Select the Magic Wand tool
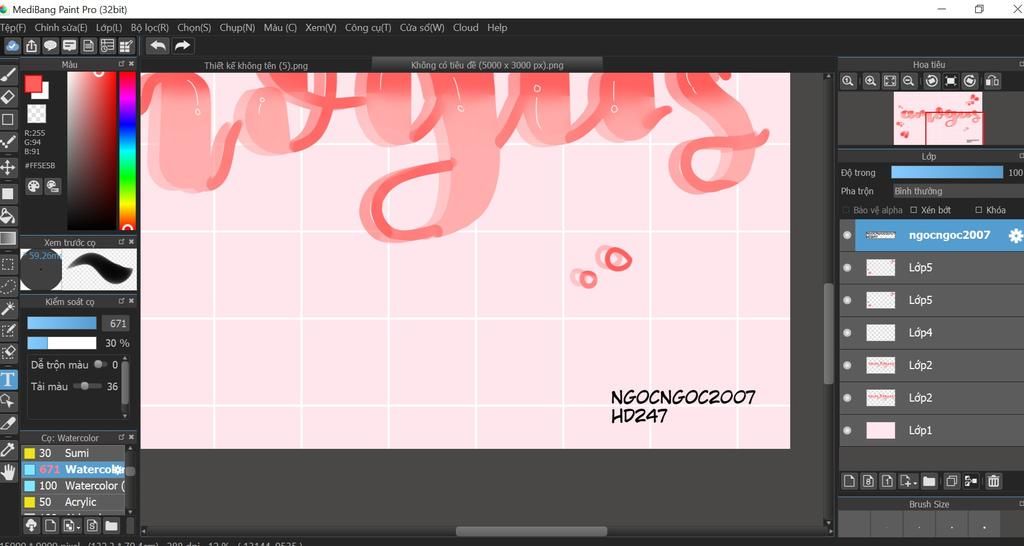 [x=8, y=308]
